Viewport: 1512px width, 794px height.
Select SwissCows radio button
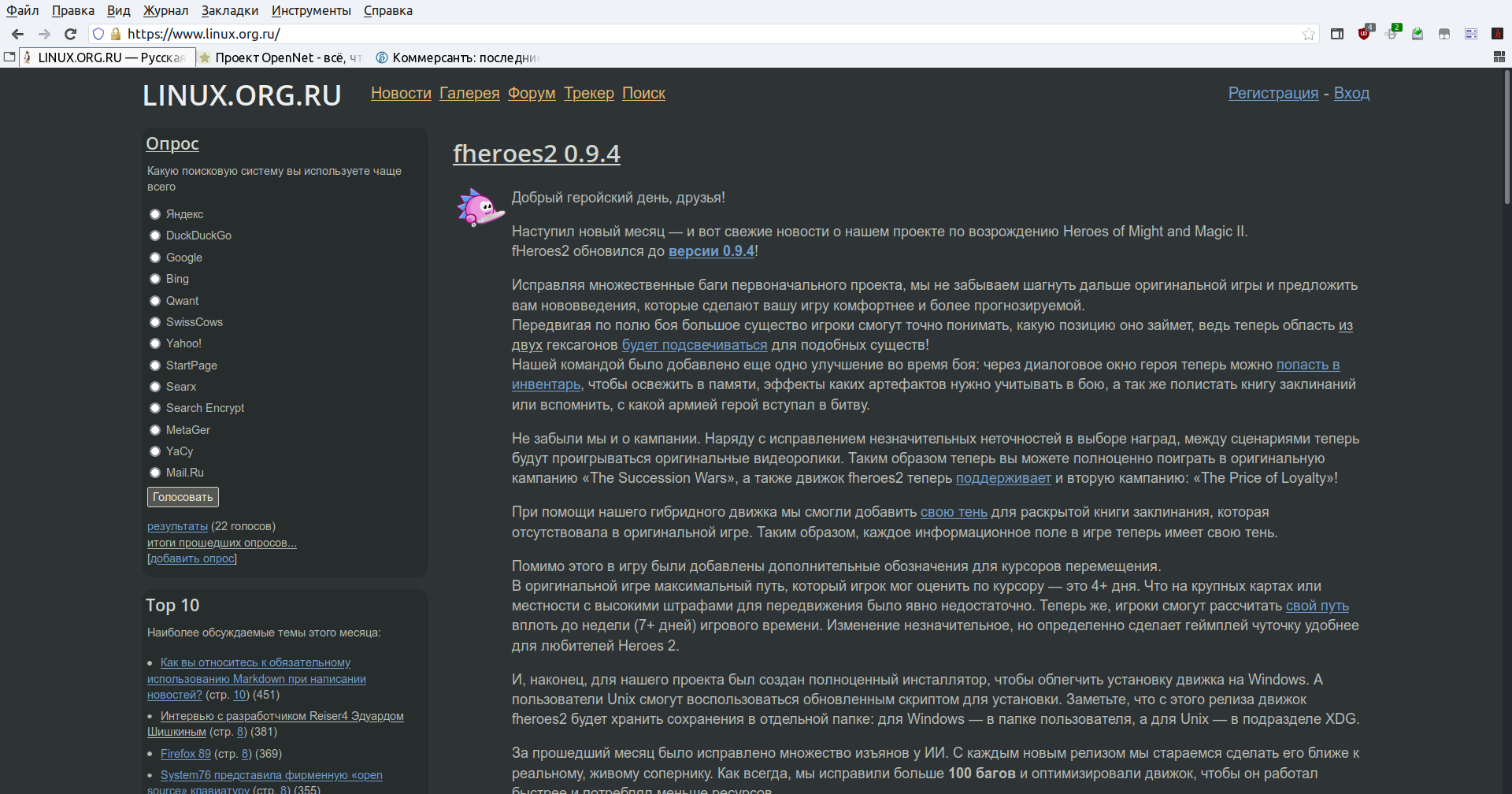(155, 322)
